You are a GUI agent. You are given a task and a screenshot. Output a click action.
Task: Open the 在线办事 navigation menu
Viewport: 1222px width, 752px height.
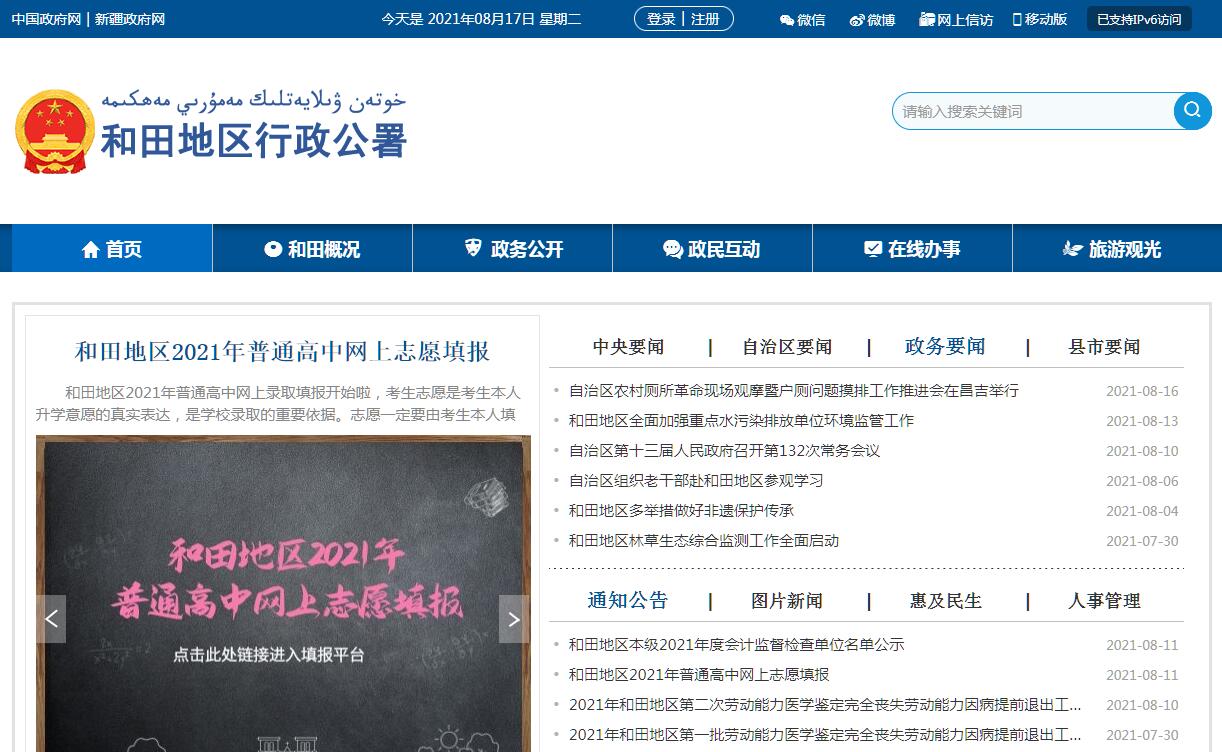(912, 249)
